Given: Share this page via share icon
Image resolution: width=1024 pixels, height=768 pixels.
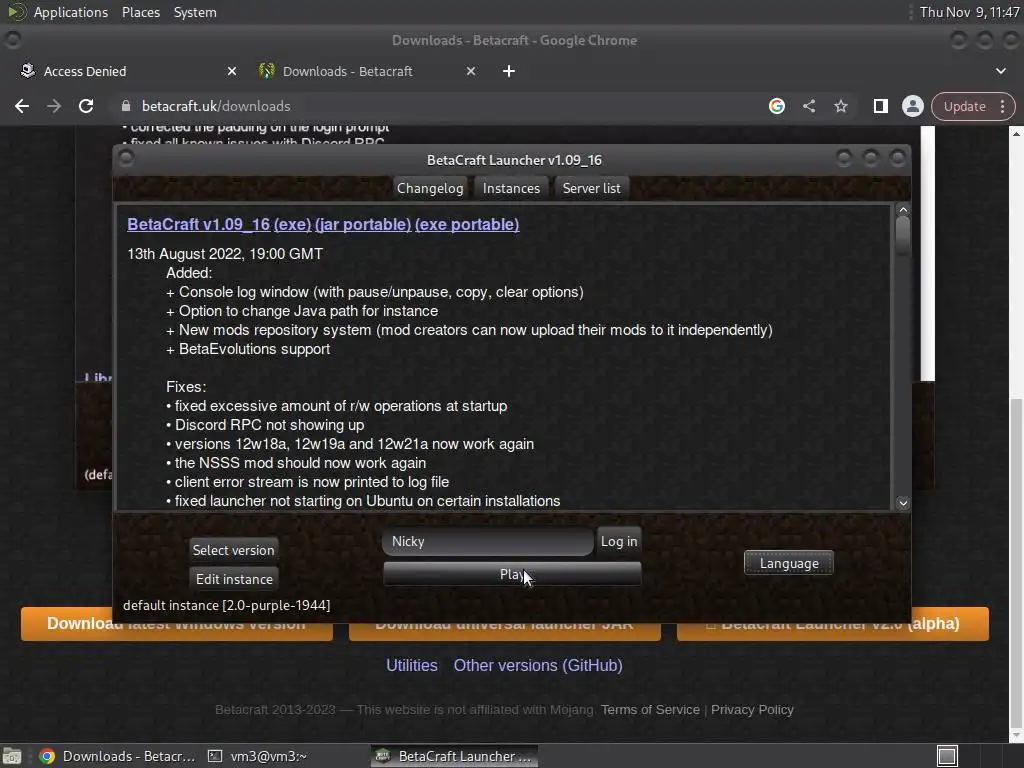Looking at the screenshot, I should tap(809, 106).
